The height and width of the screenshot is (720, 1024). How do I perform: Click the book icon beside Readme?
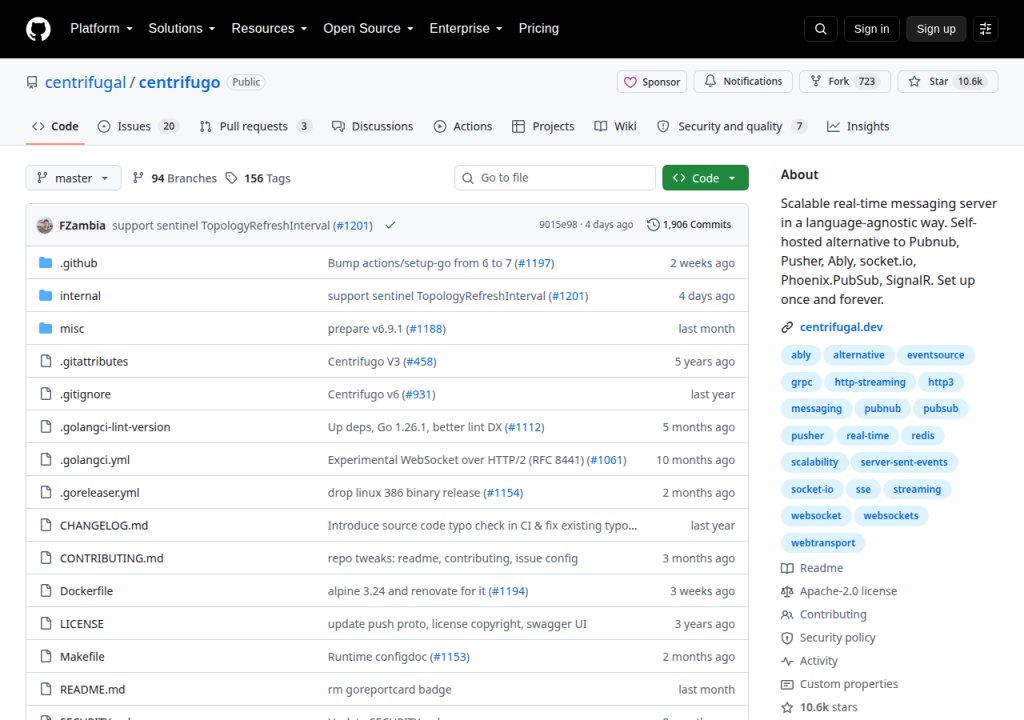[x=788, y=568]
